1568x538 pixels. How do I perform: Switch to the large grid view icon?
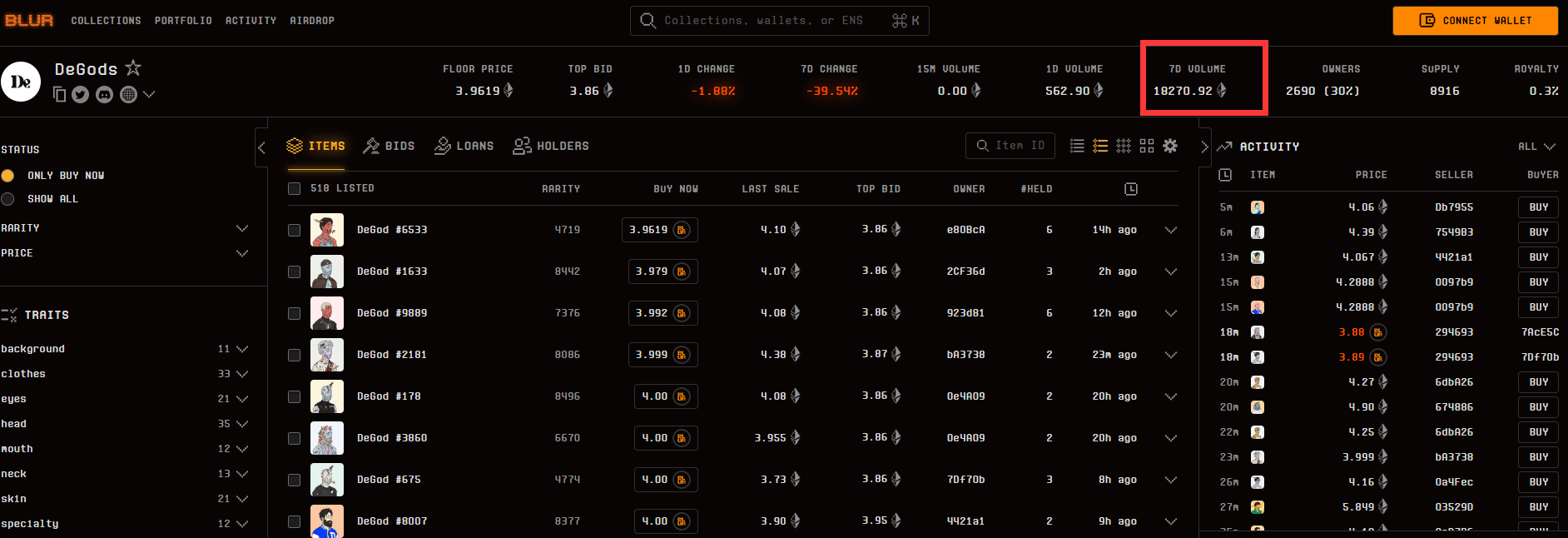pyautogui.click(x=1147, y=146)
